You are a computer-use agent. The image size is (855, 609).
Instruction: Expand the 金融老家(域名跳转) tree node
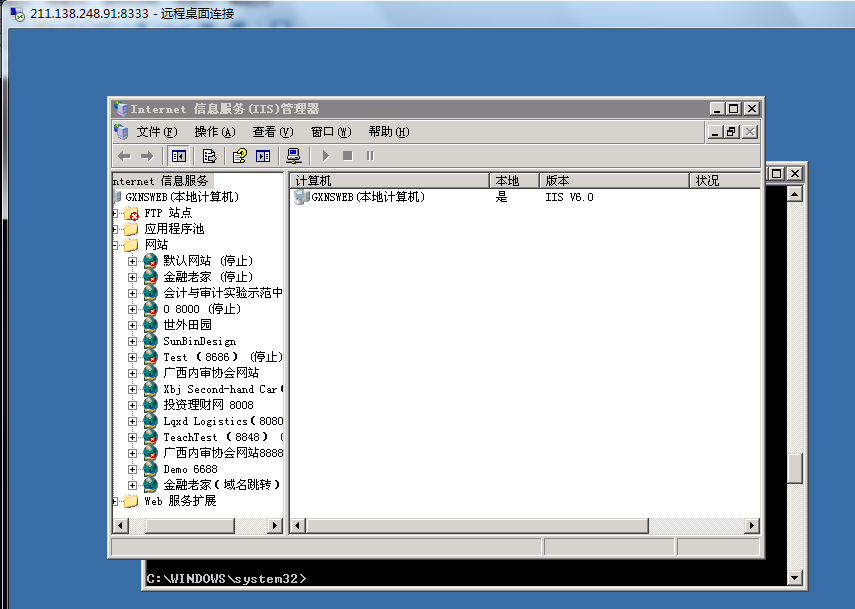click(132, 485)
